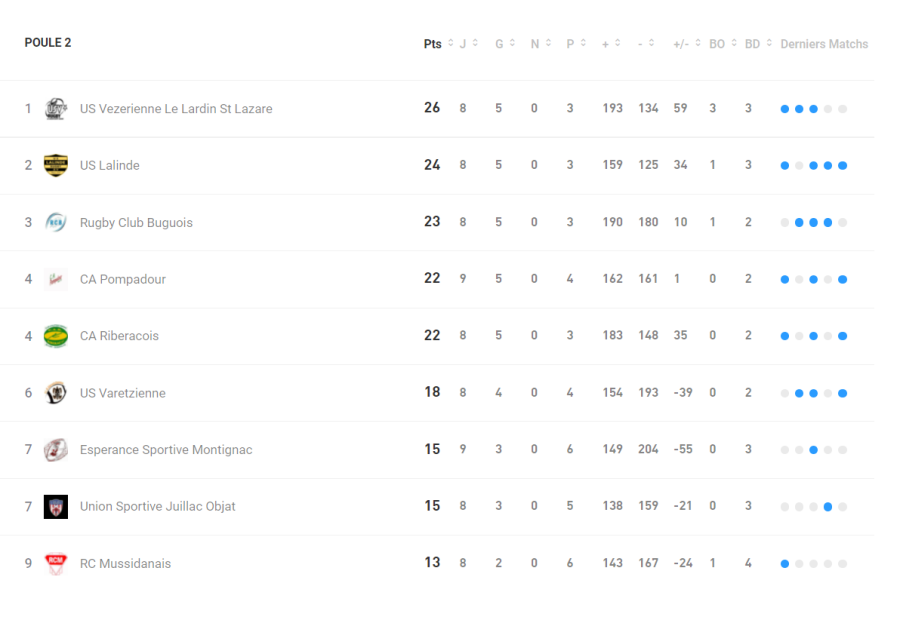Click the RC Mussidanais red logo

click(56, 563)
